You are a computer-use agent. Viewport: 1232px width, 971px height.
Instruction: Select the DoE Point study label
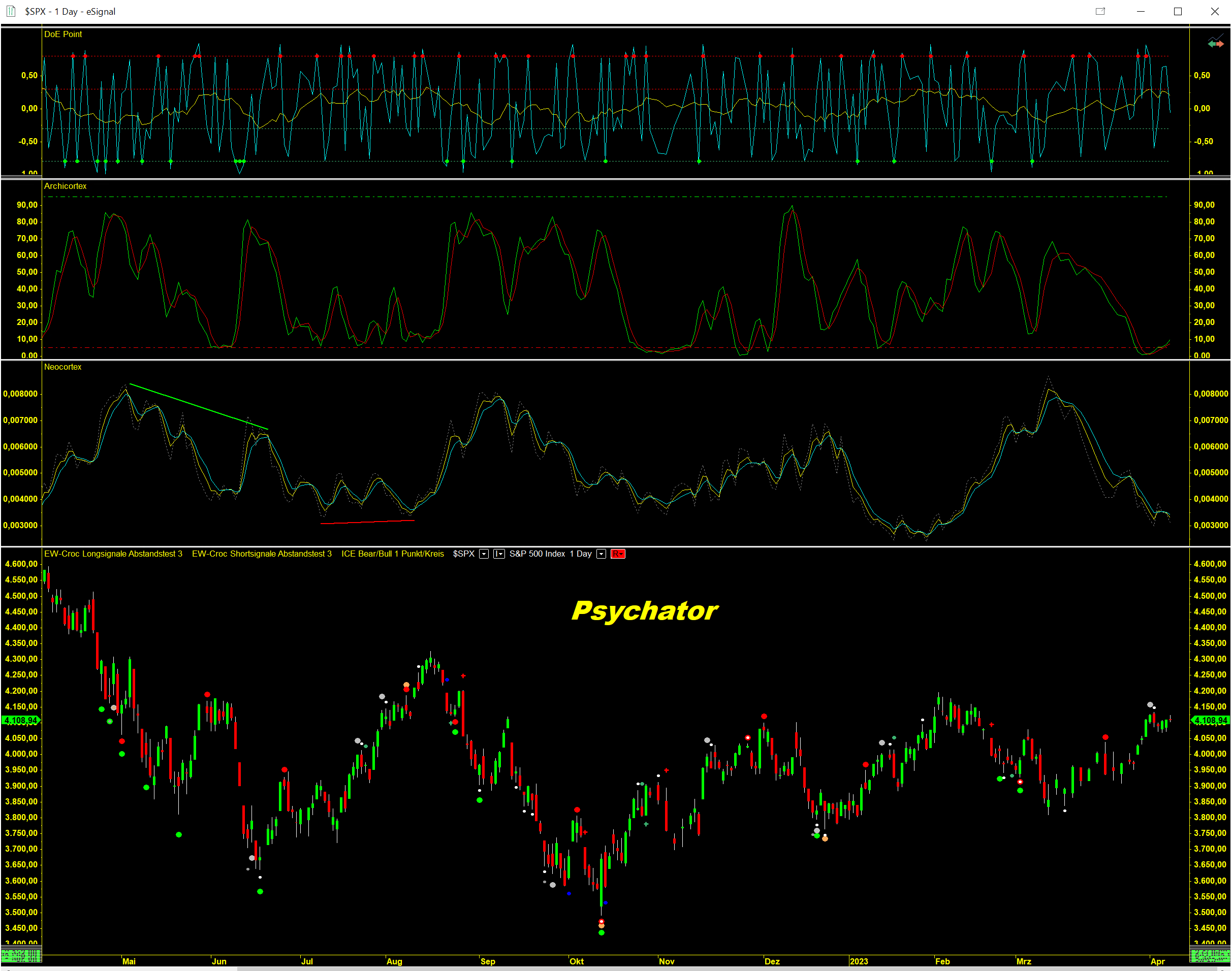pos(63,34)
